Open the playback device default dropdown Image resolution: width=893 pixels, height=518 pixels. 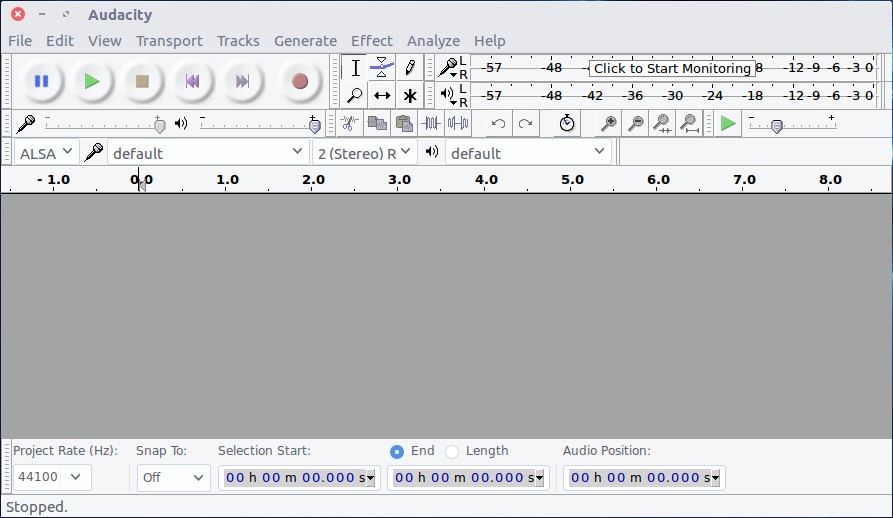click(x=528, y=153)
